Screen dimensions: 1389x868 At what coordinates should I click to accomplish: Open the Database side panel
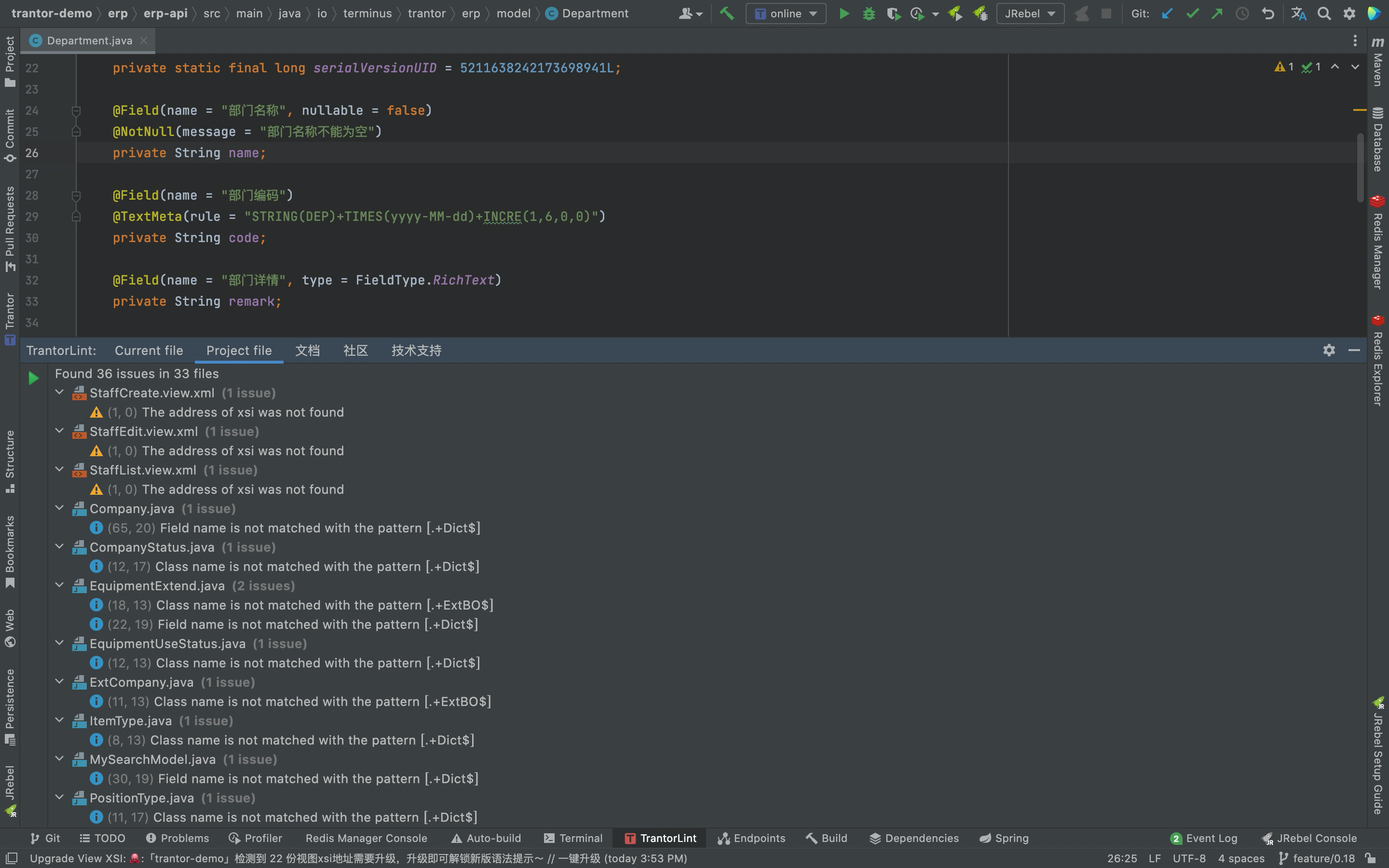(x=1377, y=139)
